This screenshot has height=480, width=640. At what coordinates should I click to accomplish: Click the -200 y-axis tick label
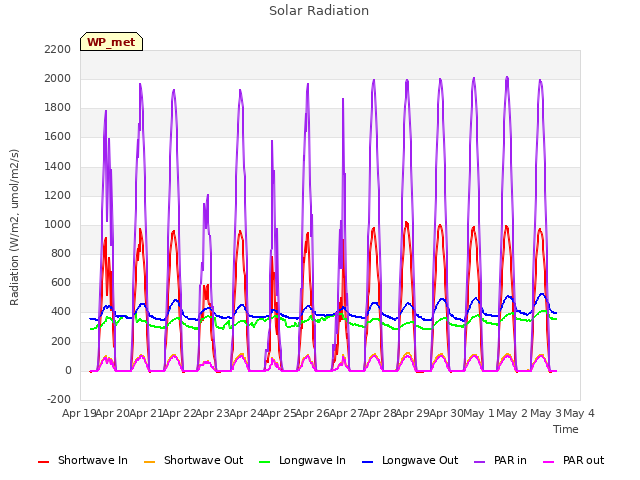pos(59,399)
